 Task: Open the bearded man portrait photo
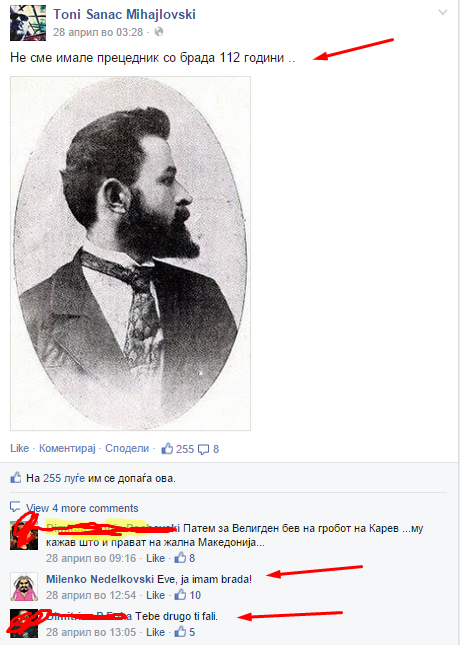(x=130, y=253)
